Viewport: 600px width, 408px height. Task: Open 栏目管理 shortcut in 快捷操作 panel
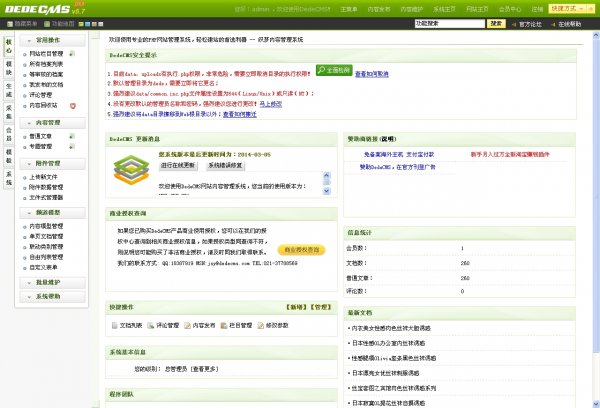point(236,325)
